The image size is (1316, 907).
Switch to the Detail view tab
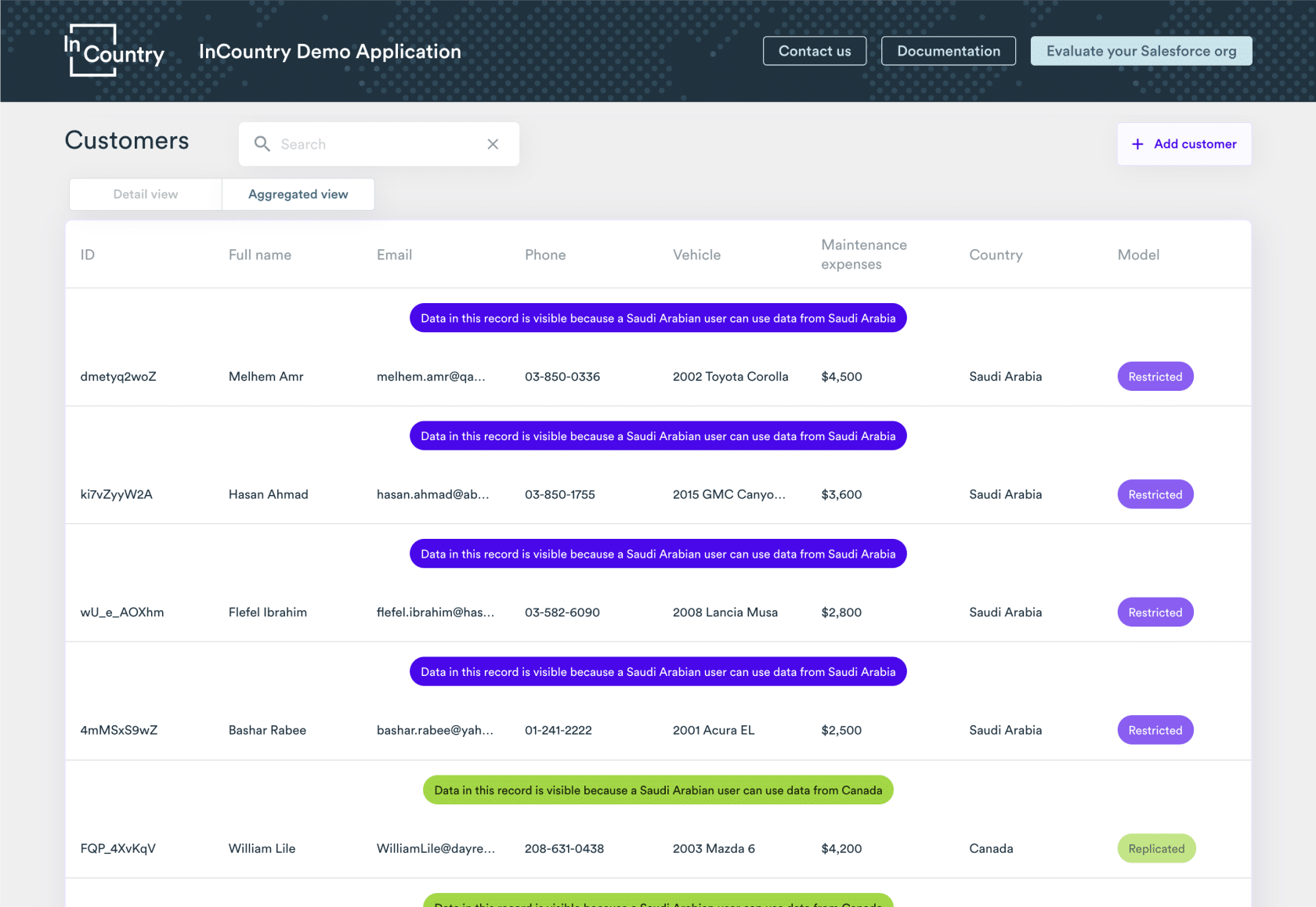145,193
